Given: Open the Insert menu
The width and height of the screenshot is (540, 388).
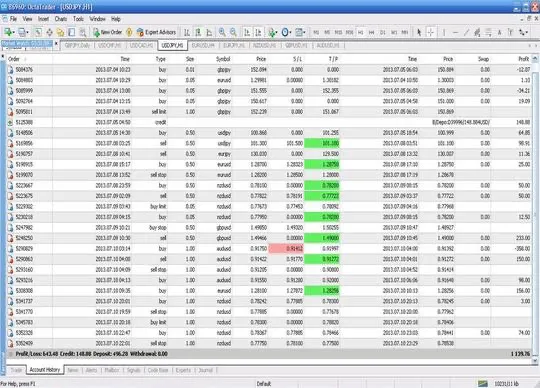Looking at the screenshot, I should click(x=43, y=19).
